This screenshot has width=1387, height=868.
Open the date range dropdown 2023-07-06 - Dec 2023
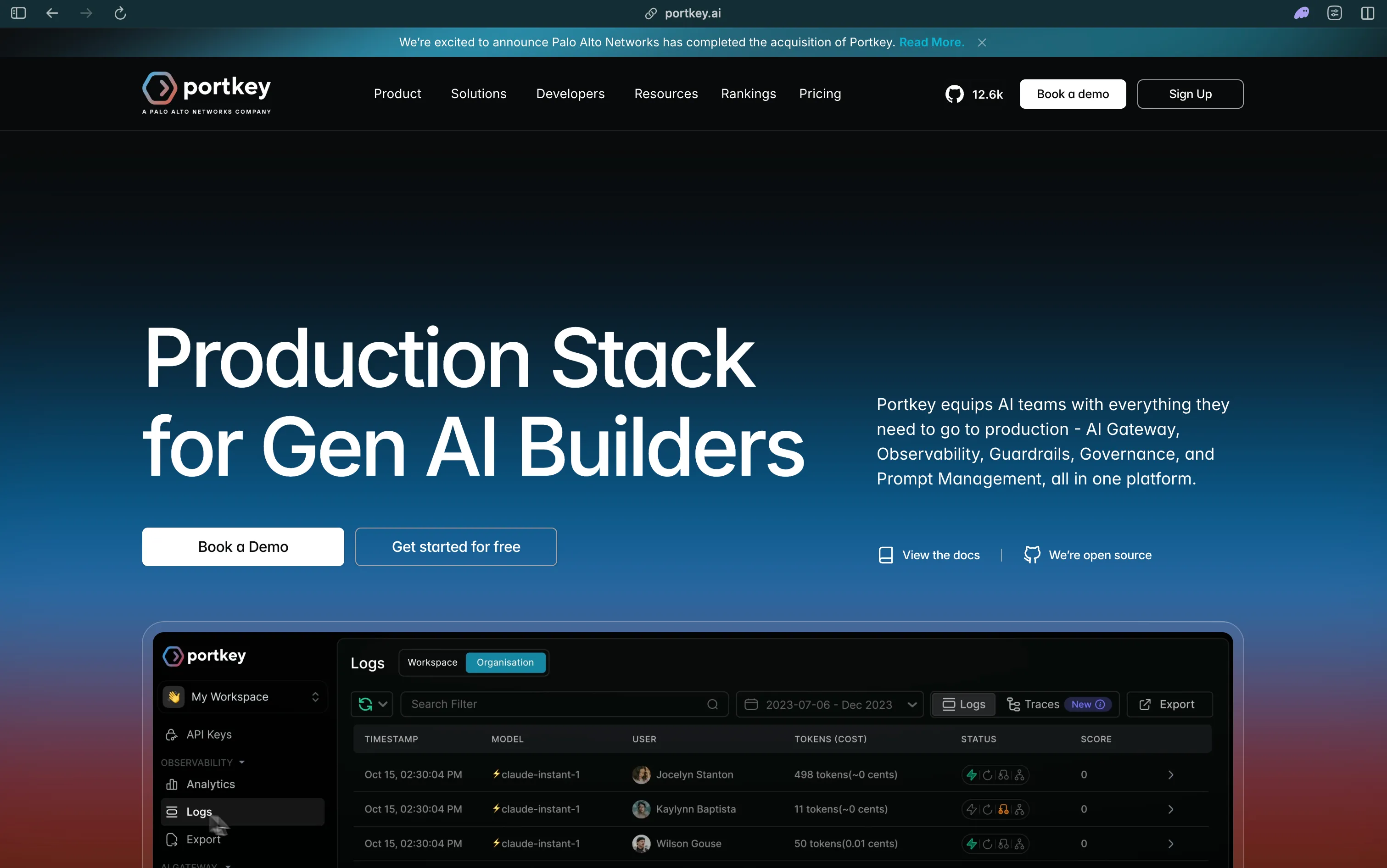(x=830, y=704)
